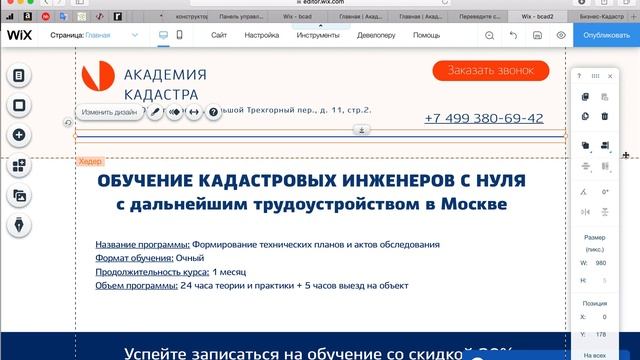Open the Match size dropdown icon
This screenshot has height=360, width=640.
(605, 166)
